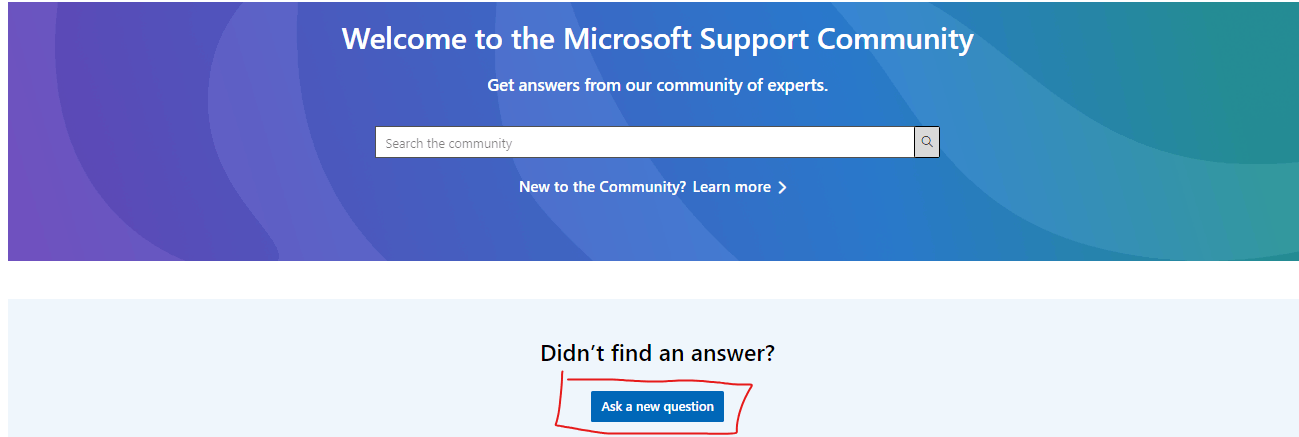Click the Get answers from our community subtitle
This screenshot has height=437, width=1299.
coord(657,86)
